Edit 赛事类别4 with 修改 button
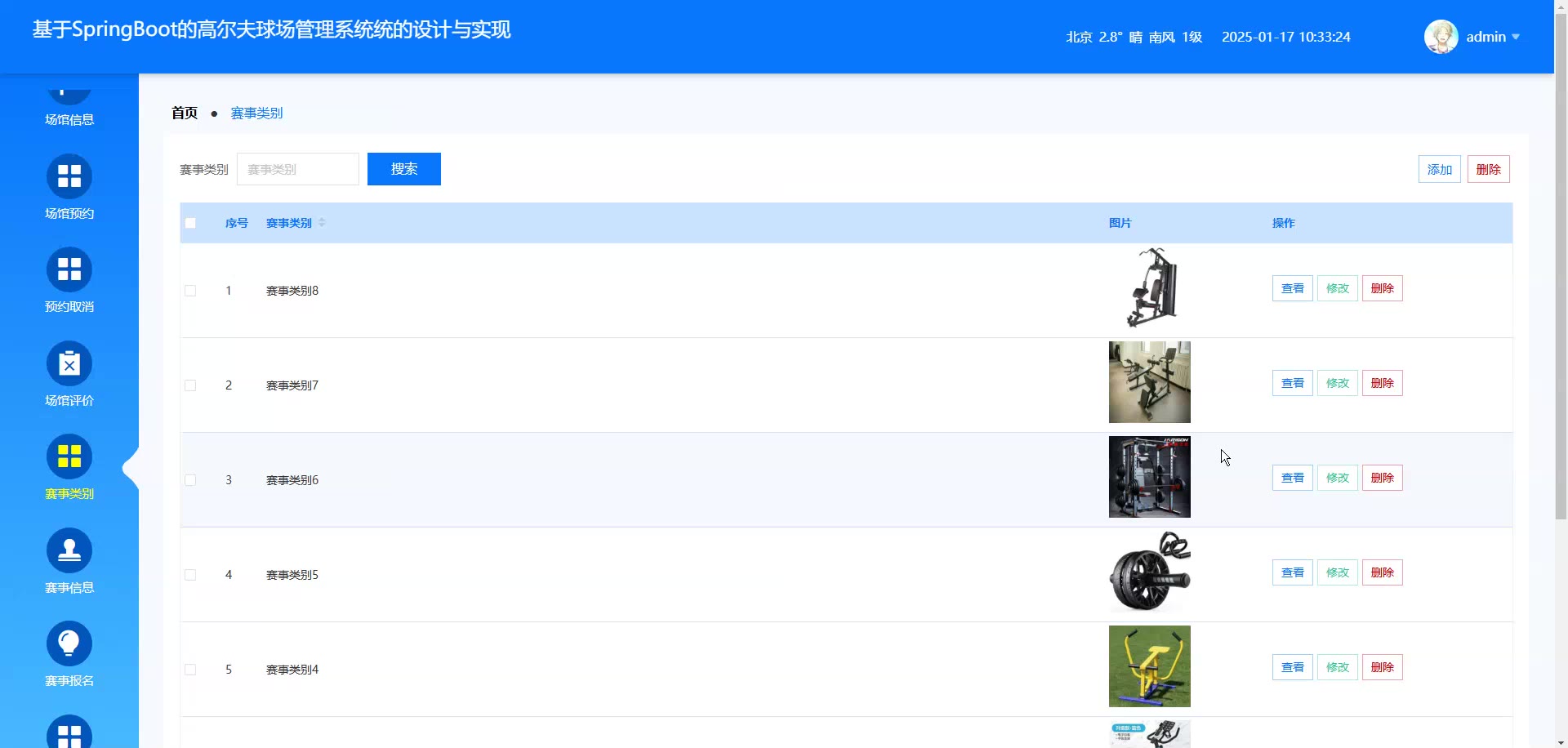 pyautogui.click(x=1338, y=667)
